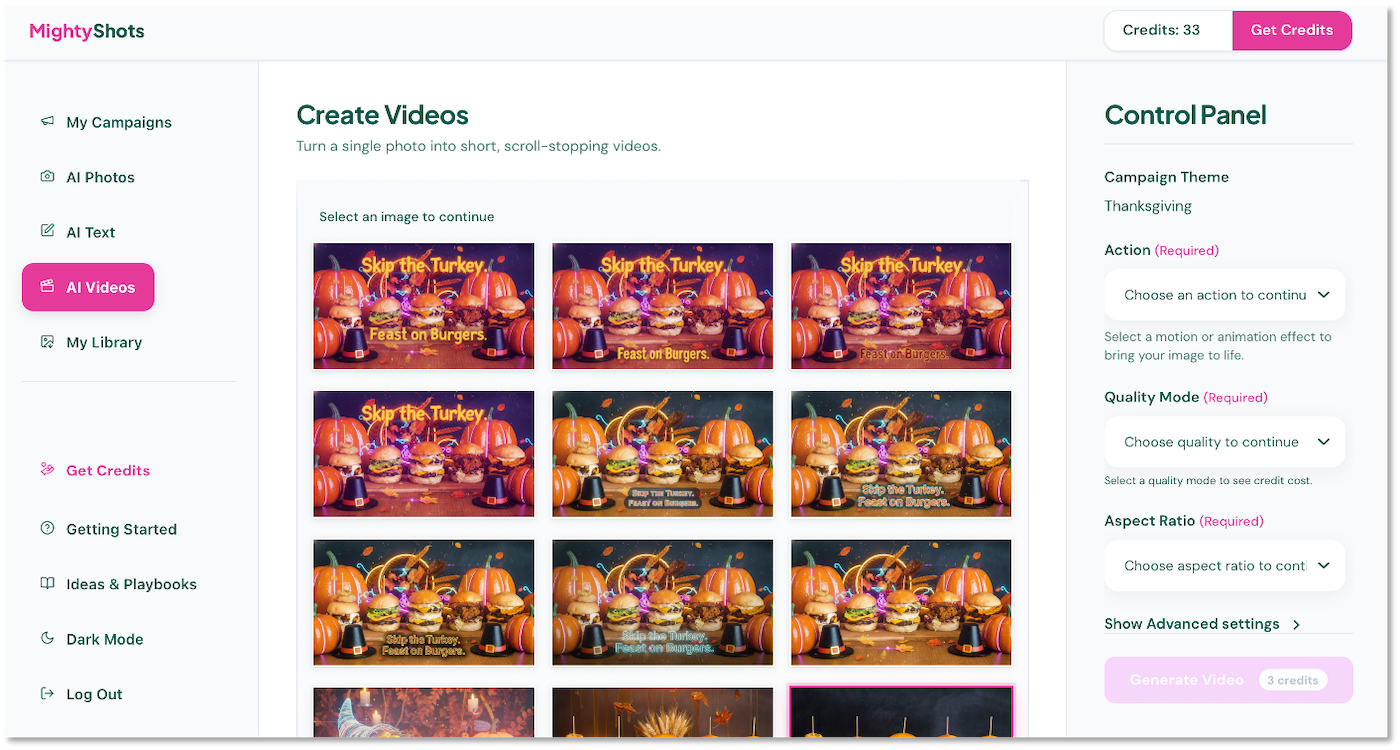Click the Ideas & Playbooks book icon

click(47, 583)
